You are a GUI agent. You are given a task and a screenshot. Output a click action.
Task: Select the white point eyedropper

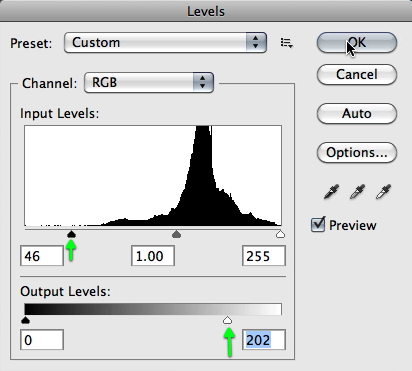(x=383, y=192)
